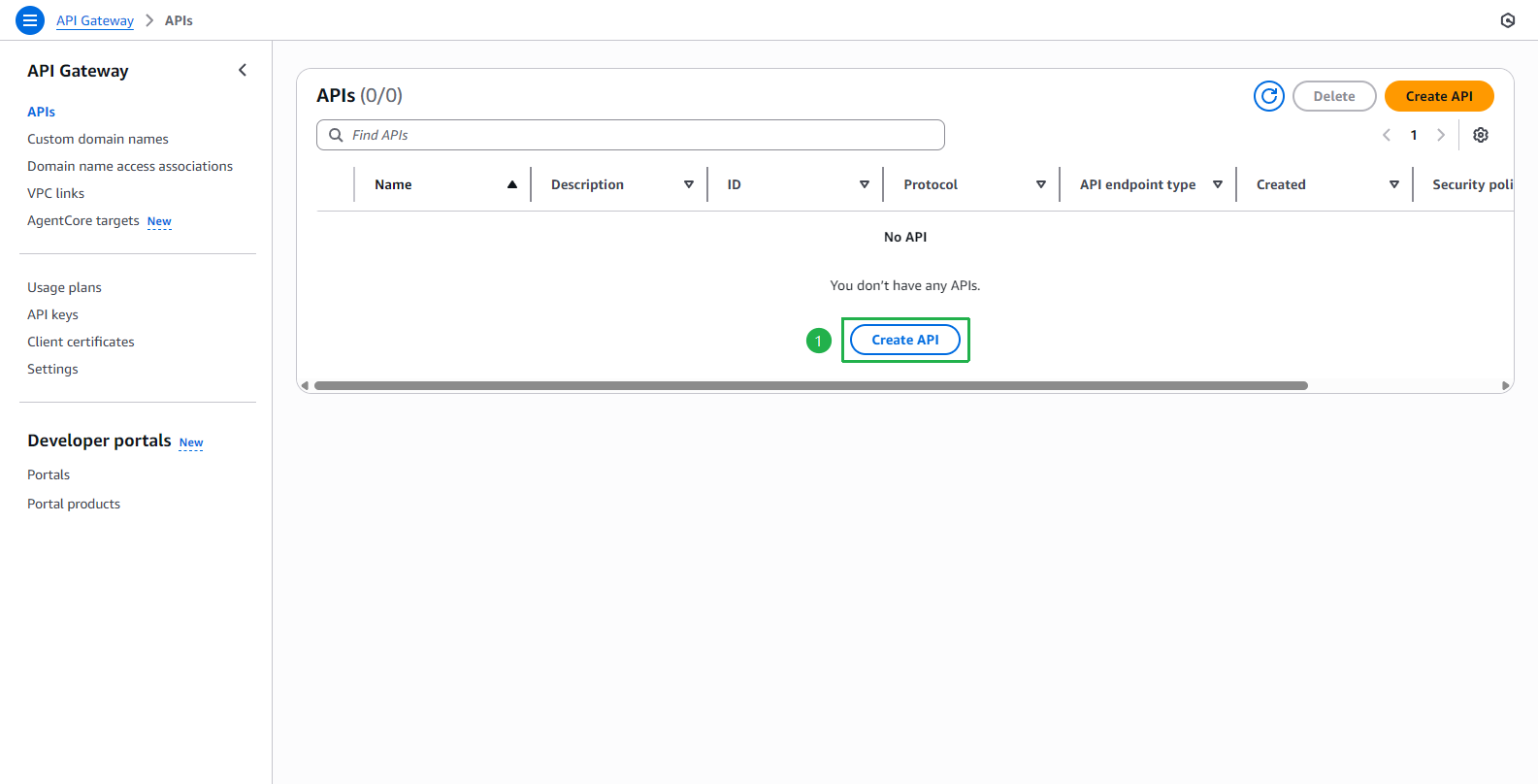Sort by Created column arrow
1538x784 pixels.
[x=1394, y=184]
